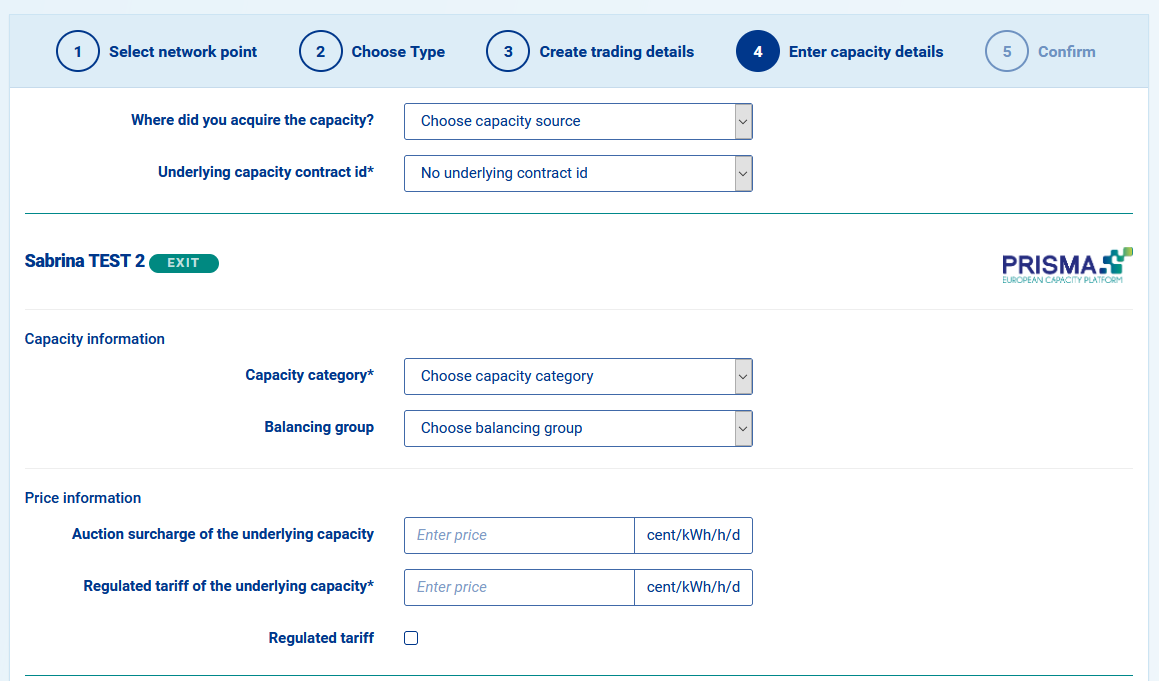Image resolution: width=1159 pixels, height=681 pixels.
Task: Expand the Choose balancing group dropdown
Action: tap(578, 428)
